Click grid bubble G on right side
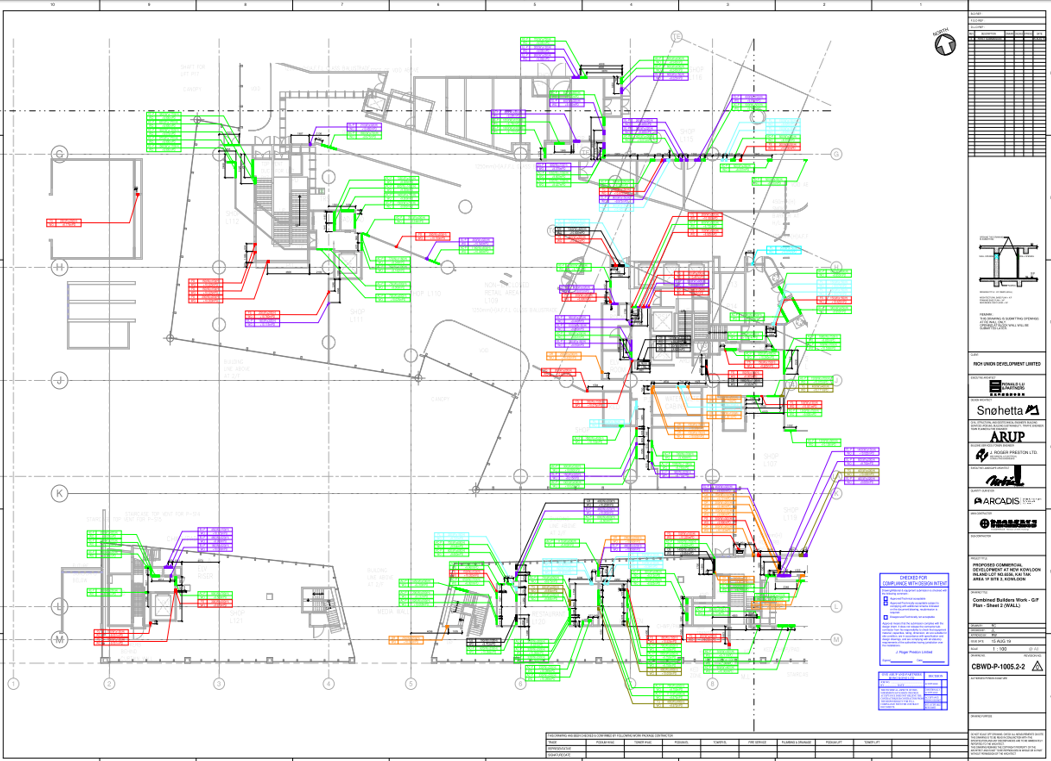Viewport: 1051px width, 761px height. tap(836, 154)
